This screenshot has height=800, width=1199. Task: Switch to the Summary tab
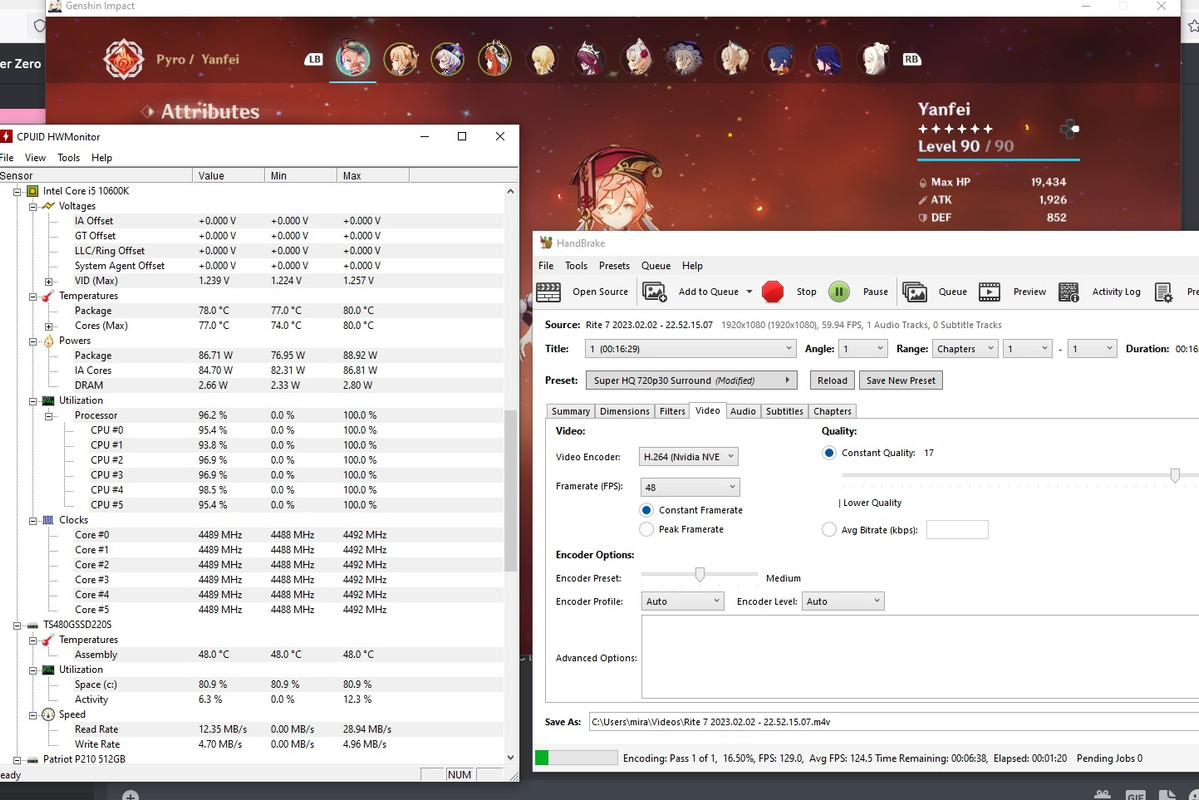[570, 411]
